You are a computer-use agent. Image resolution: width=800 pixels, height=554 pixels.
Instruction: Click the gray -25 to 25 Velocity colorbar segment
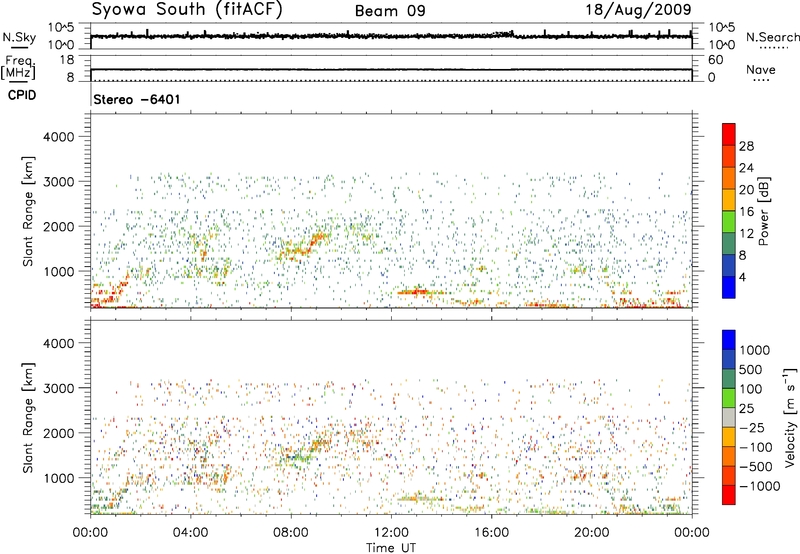(729, 417)
